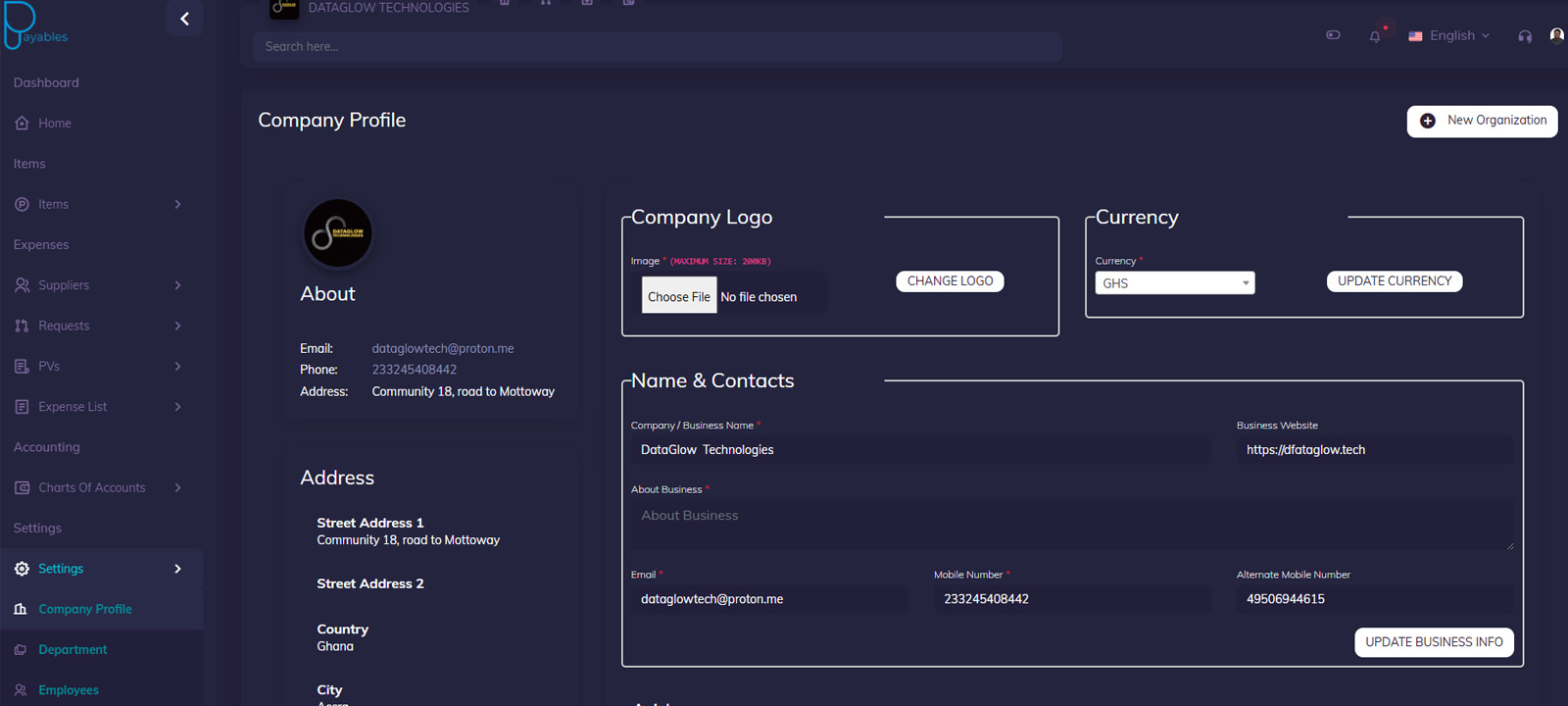Open the notifications bell
1568x706 pixels.
(1375, 36)
